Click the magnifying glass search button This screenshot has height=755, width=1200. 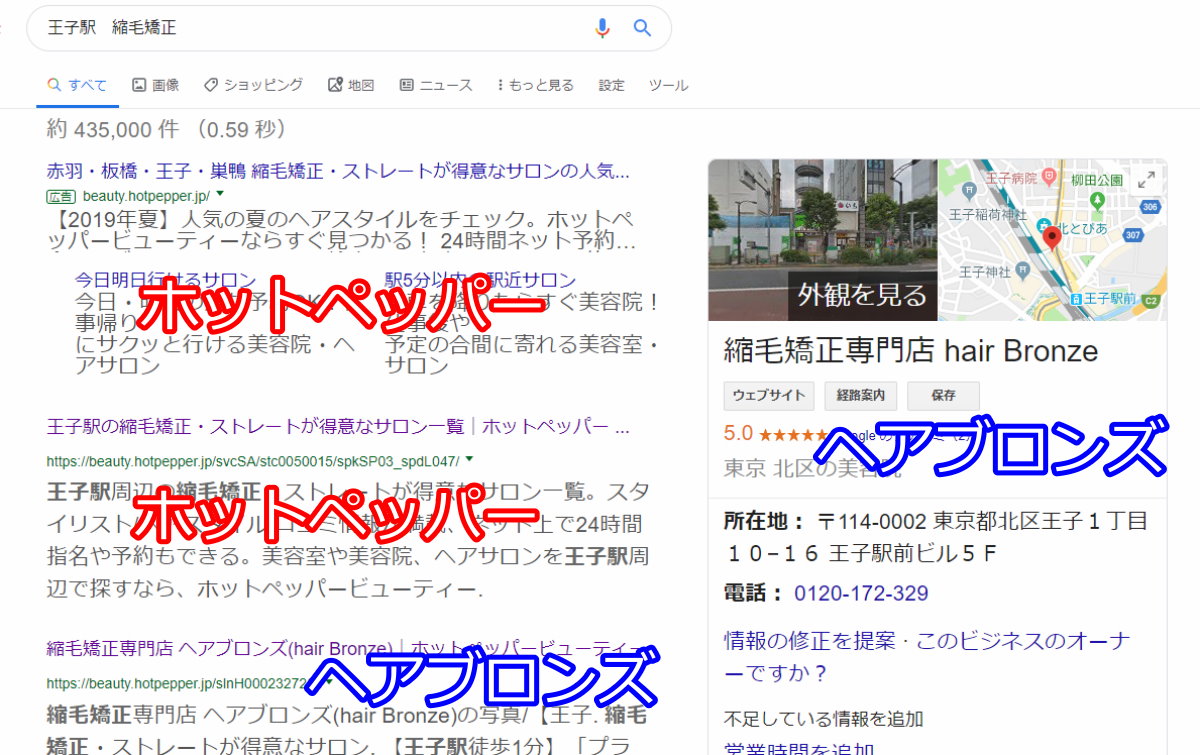point(642,28)
